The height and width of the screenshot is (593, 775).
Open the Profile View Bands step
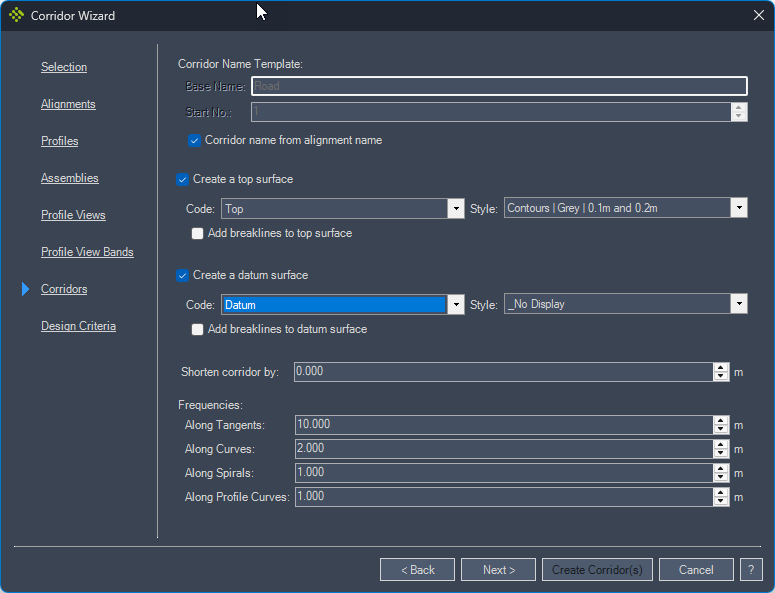click(x=87, y=252)
